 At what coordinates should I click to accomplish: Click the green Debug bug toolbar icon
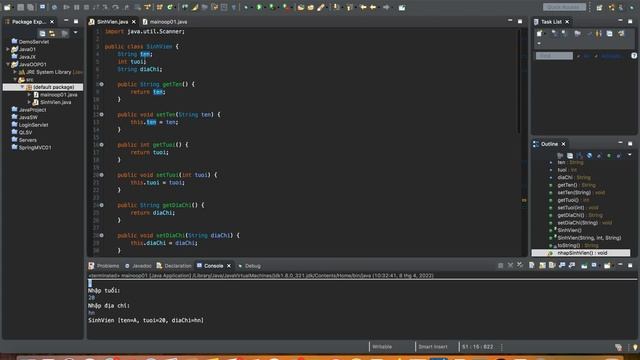[246, 7]
